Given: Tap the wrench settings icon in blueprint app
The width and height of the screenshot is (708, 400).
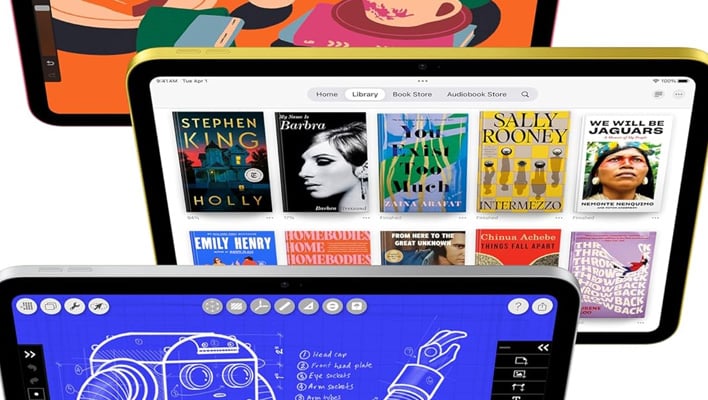Looking at the screenshot, I should 74,306.
